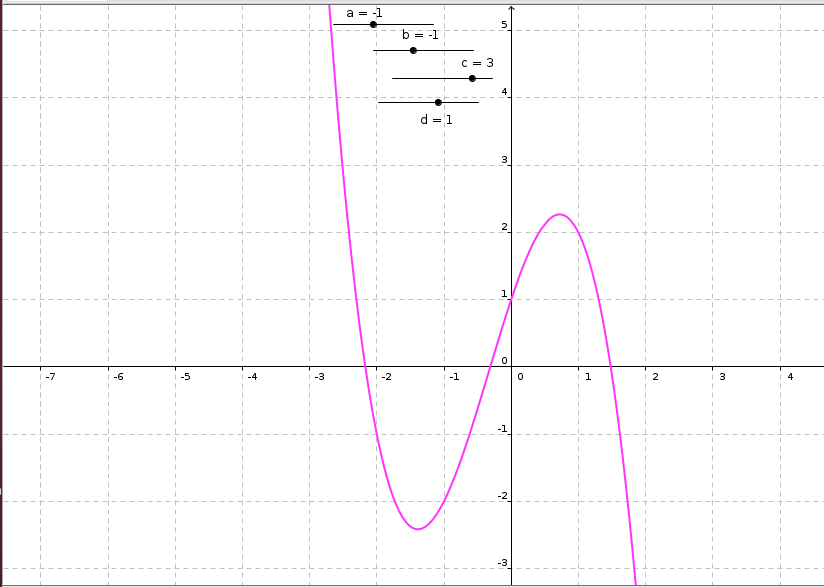Viewport: 824px width, 587px height.
Task: Click the left end of slider c track
Action: pyautogui.click(x=394, y=78)
